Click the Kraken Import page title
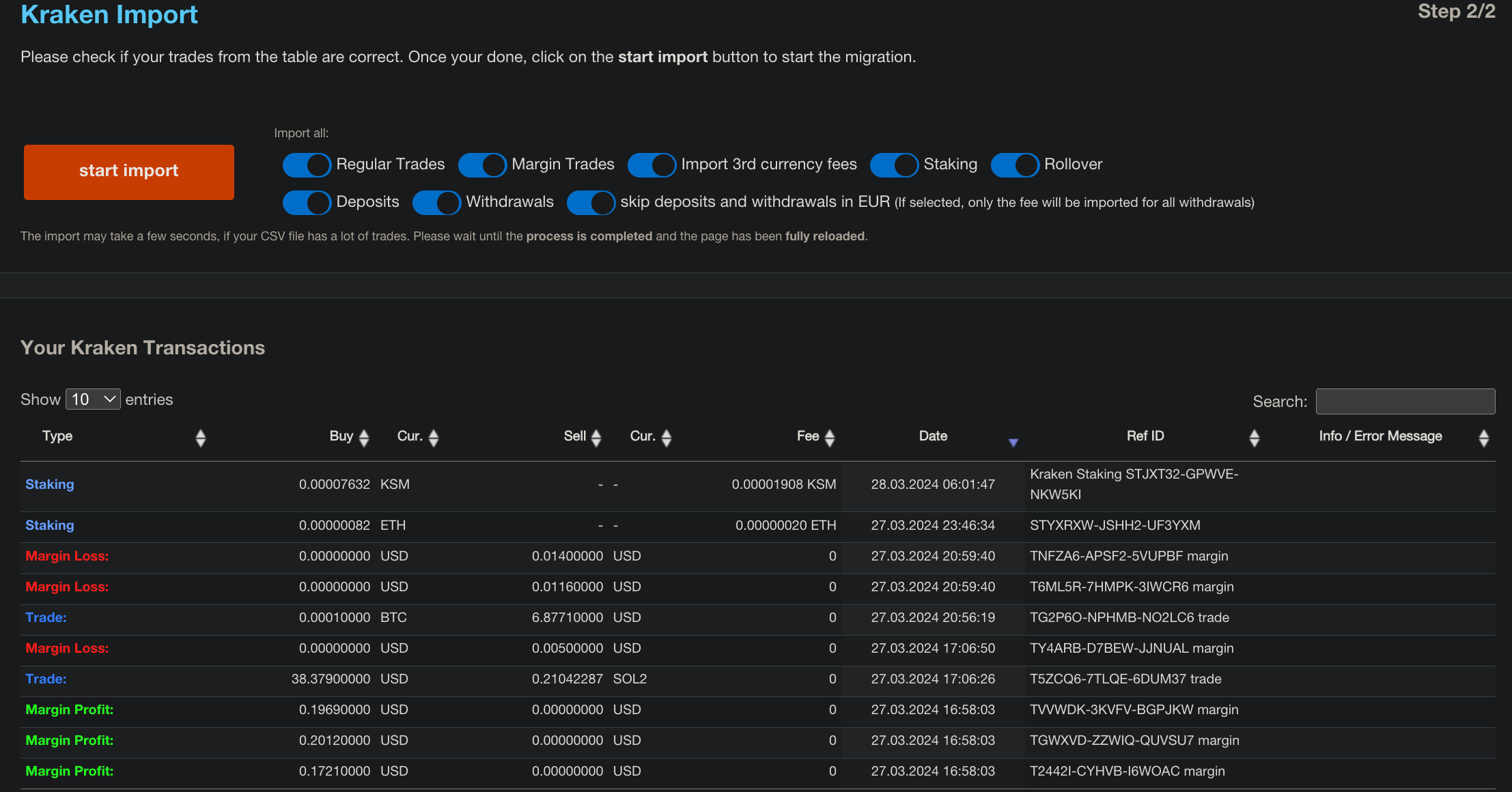Image resolution: width=1512 pixels, height=792 pixels. 109,14
